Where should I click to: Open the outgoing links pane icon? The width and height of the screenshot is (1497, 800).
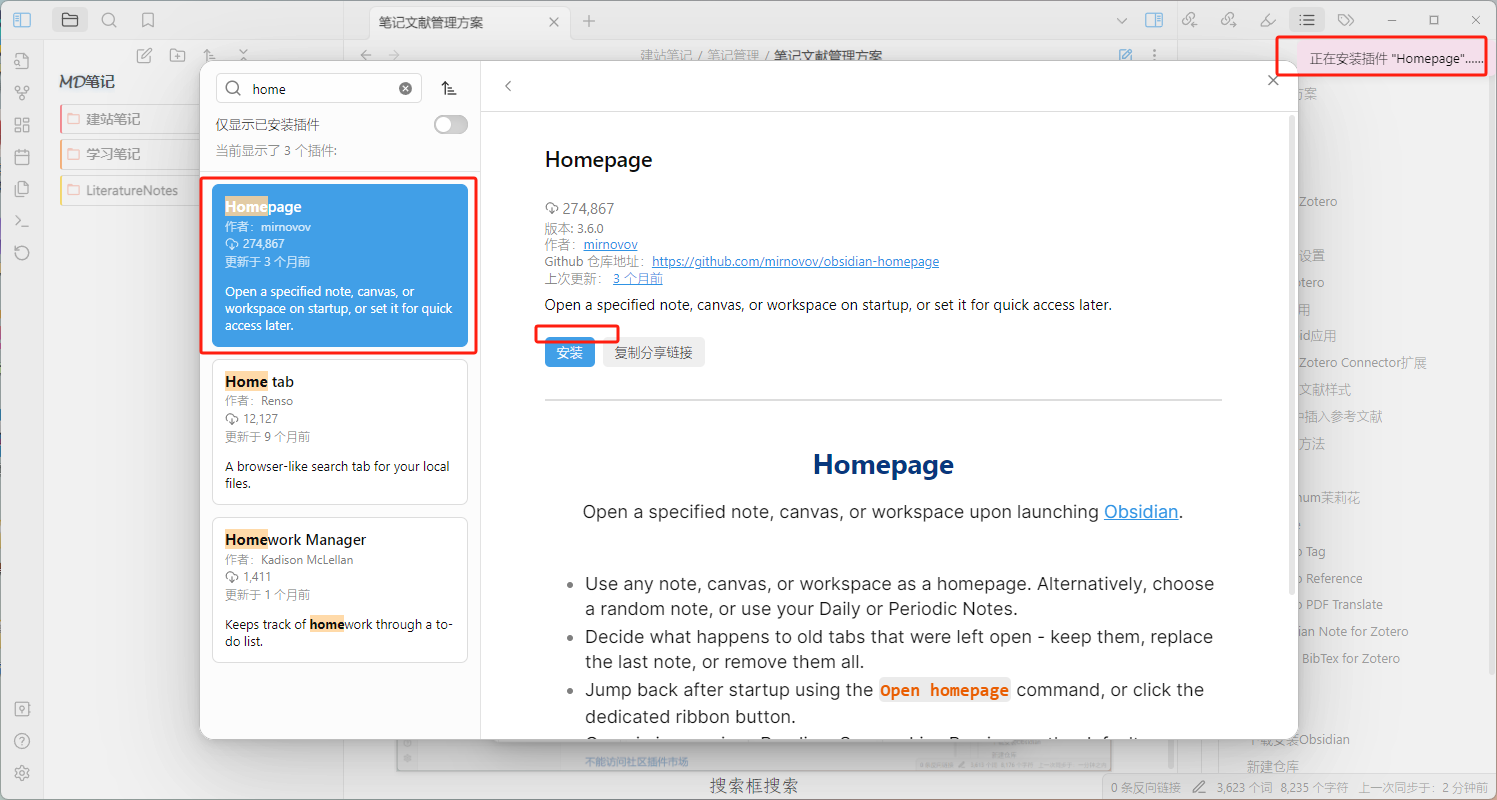1228,19
